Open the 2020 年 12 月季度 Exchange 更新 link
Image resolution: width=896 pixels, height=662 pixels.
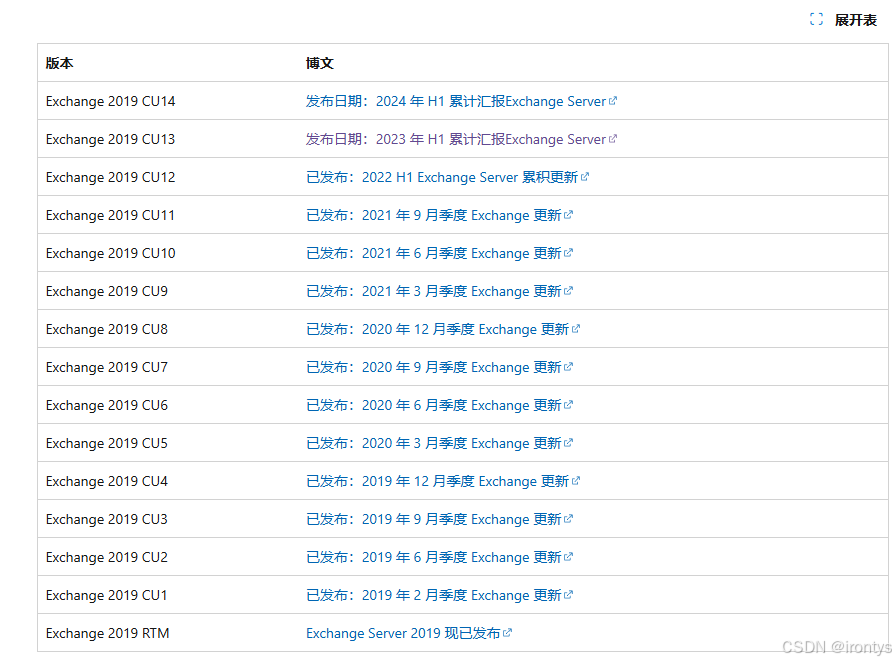tap(443, 329)
